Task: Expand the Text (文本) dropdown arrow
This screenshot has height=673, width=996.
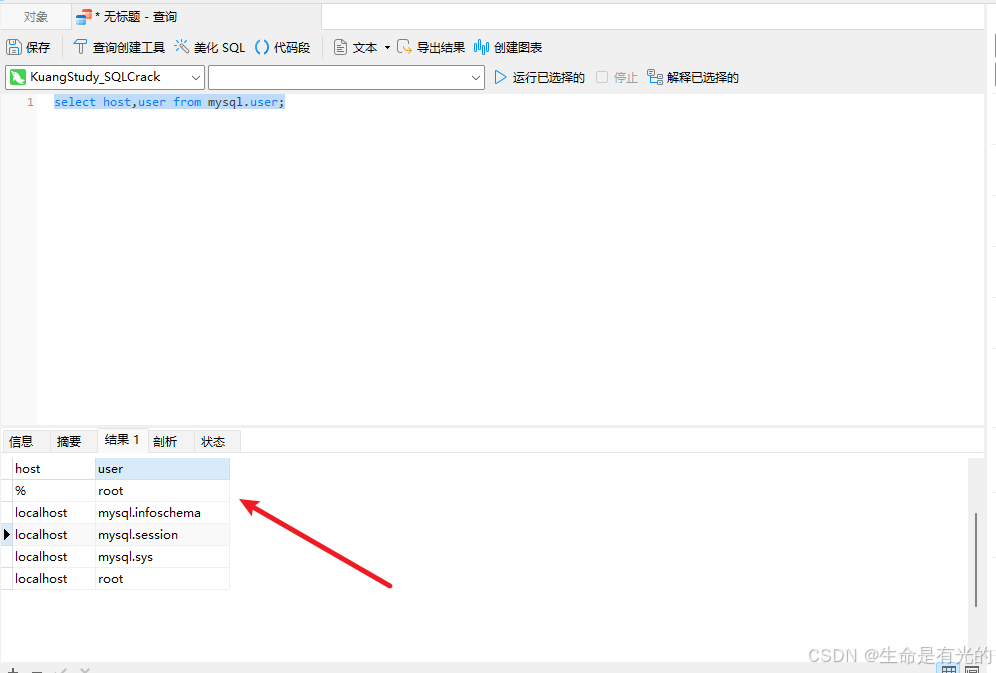Action: point(387,48)
